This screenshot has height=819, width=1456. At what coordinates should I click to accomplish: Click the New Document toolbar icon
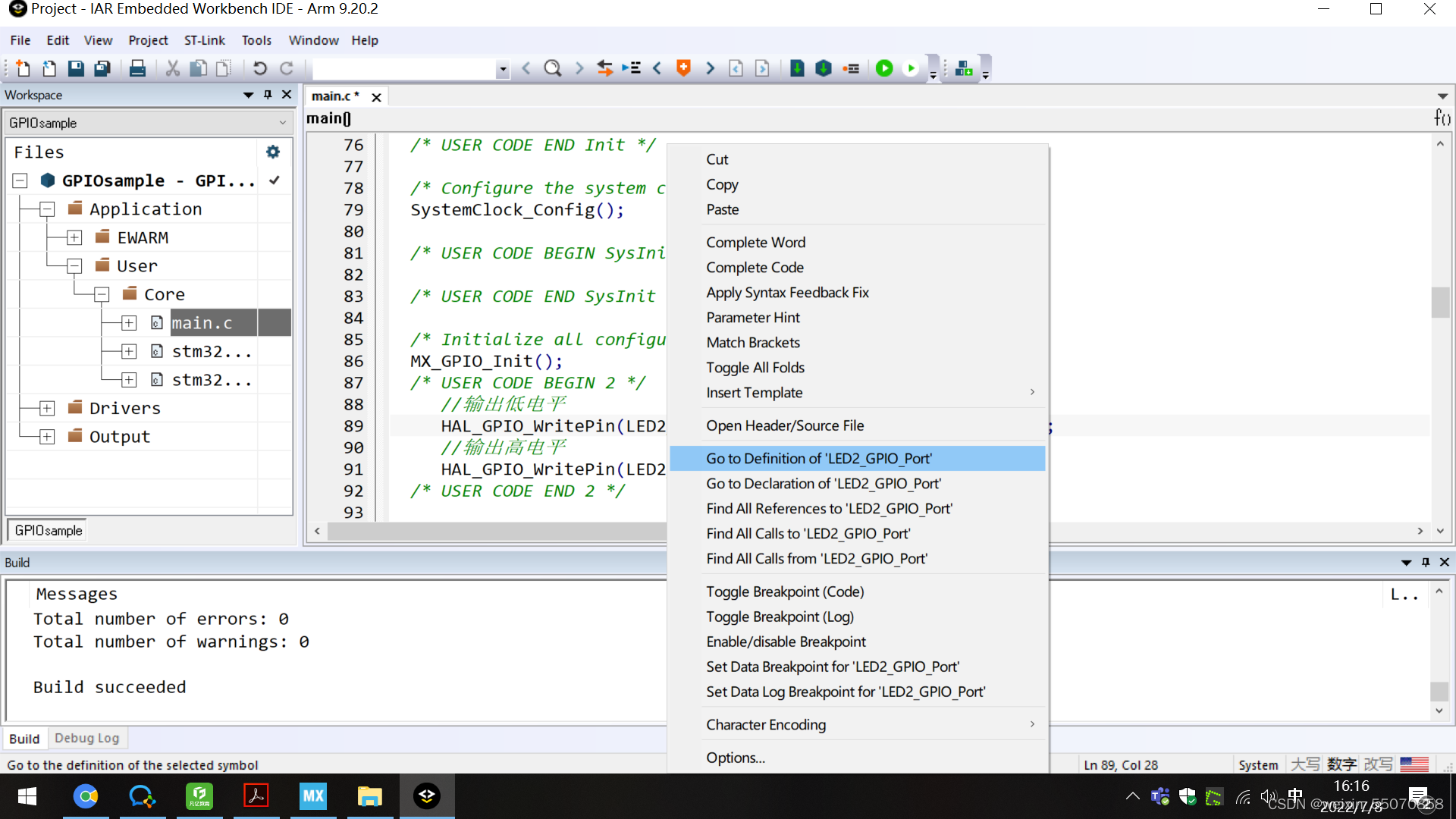22,69
